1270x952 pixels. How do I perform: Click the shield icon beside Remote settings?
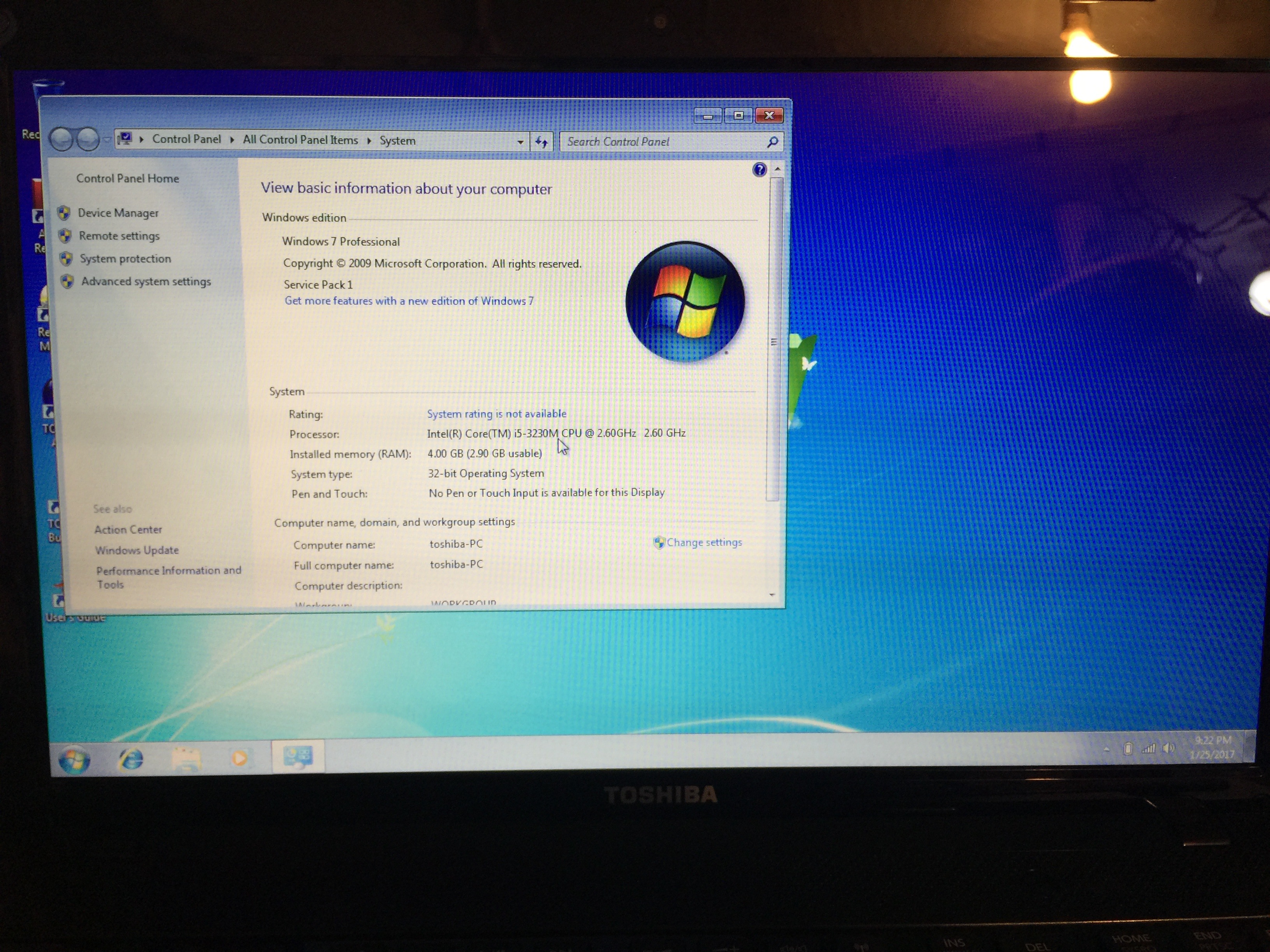65,236
